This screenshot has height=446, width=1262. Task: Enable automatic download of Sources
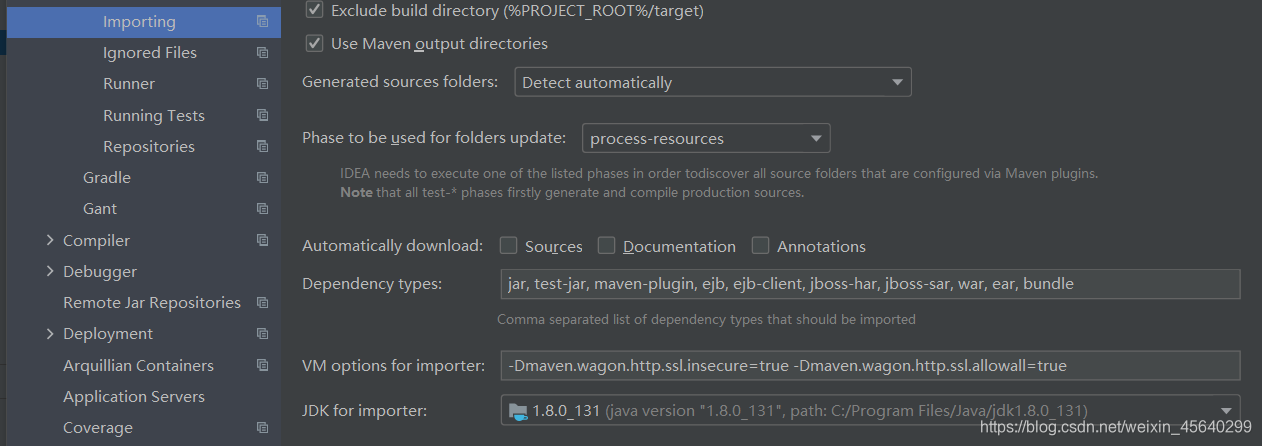pos(508,245)
